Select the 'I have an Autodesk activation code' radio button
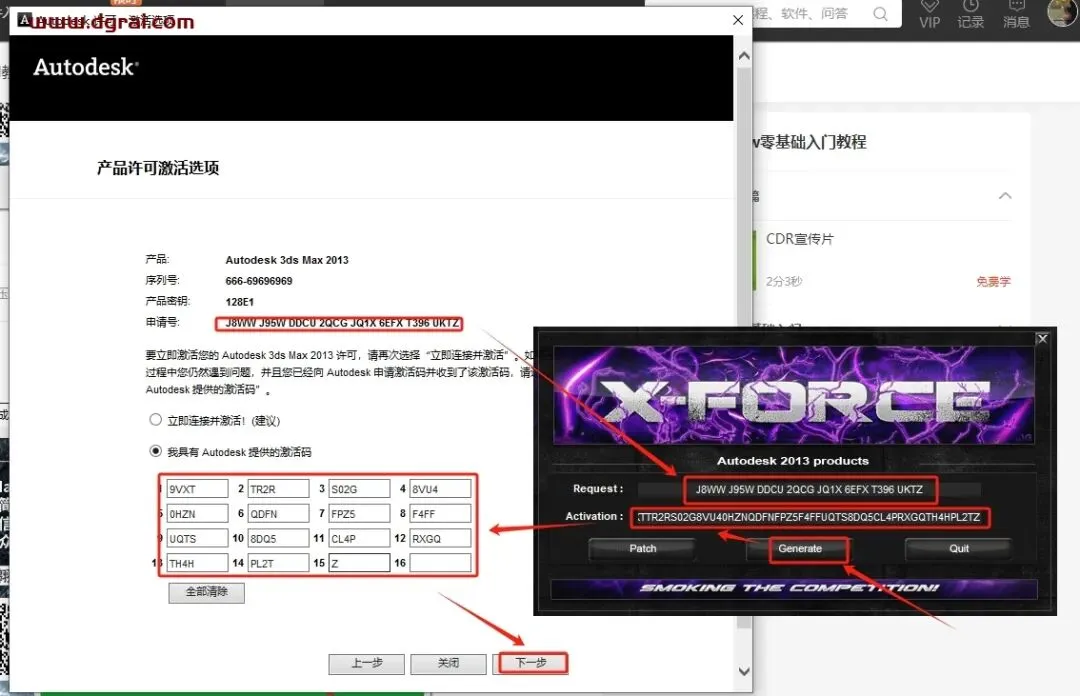The image size is (1080, 696). pyautogui.click(x=156, y=451)
